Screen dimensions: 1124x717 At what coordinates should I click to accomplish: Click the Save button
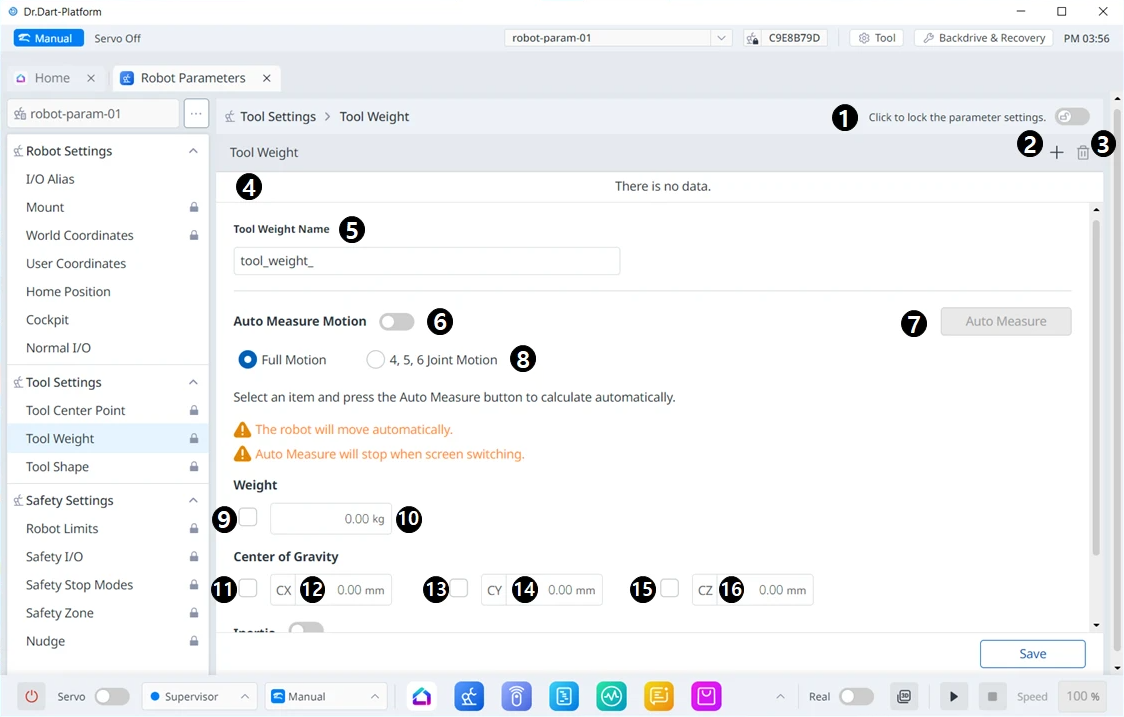click(1032, 654)
